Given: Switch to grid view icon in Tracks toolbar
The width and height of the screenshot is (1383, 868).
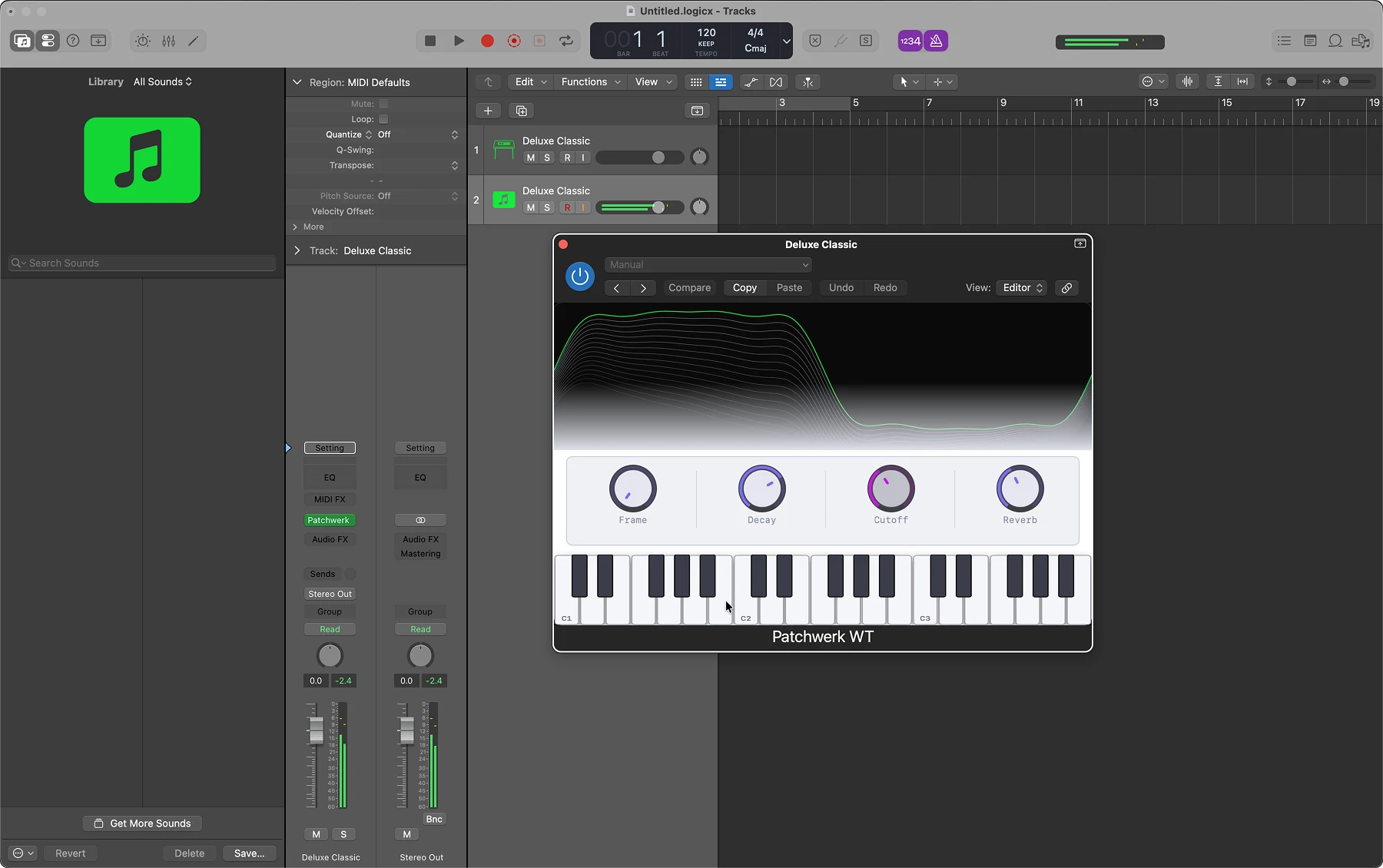Looking at the screenshot, I should coord(696,82).
